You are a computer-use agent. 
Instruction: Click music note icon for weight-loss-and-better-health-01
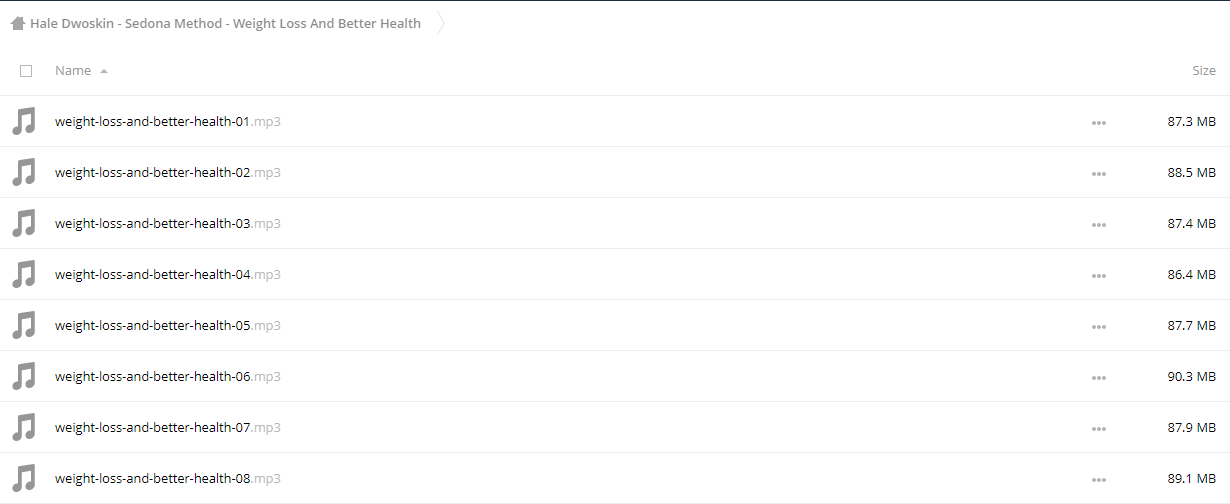click(x=24, y=122)
